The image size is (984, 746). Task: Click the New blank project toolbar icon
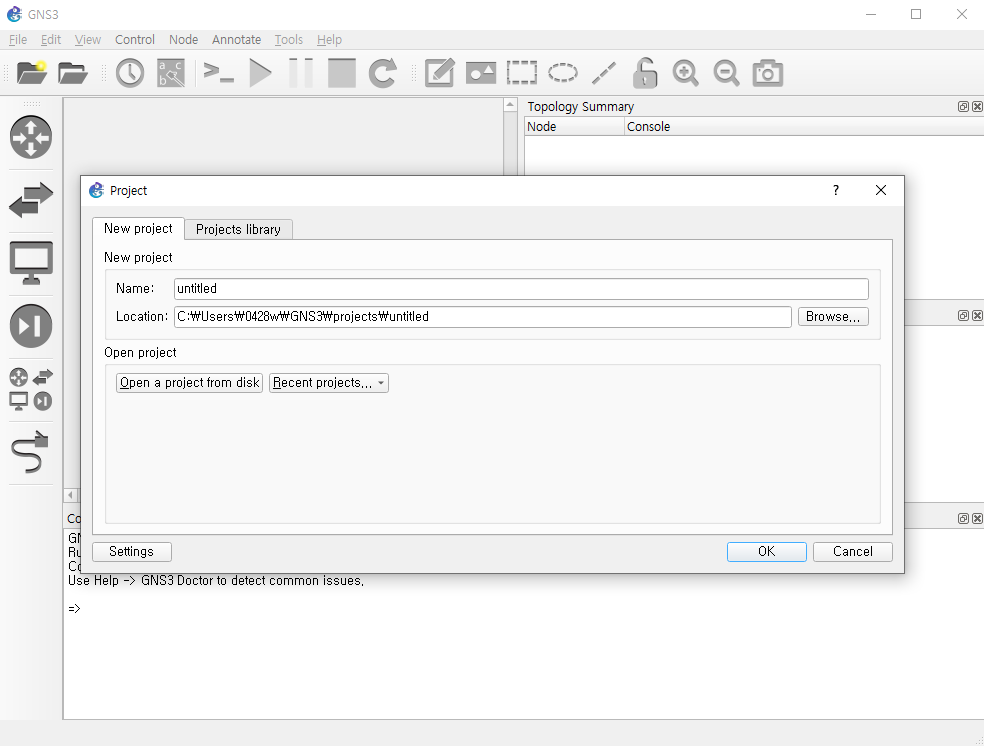tap(31, 73)
